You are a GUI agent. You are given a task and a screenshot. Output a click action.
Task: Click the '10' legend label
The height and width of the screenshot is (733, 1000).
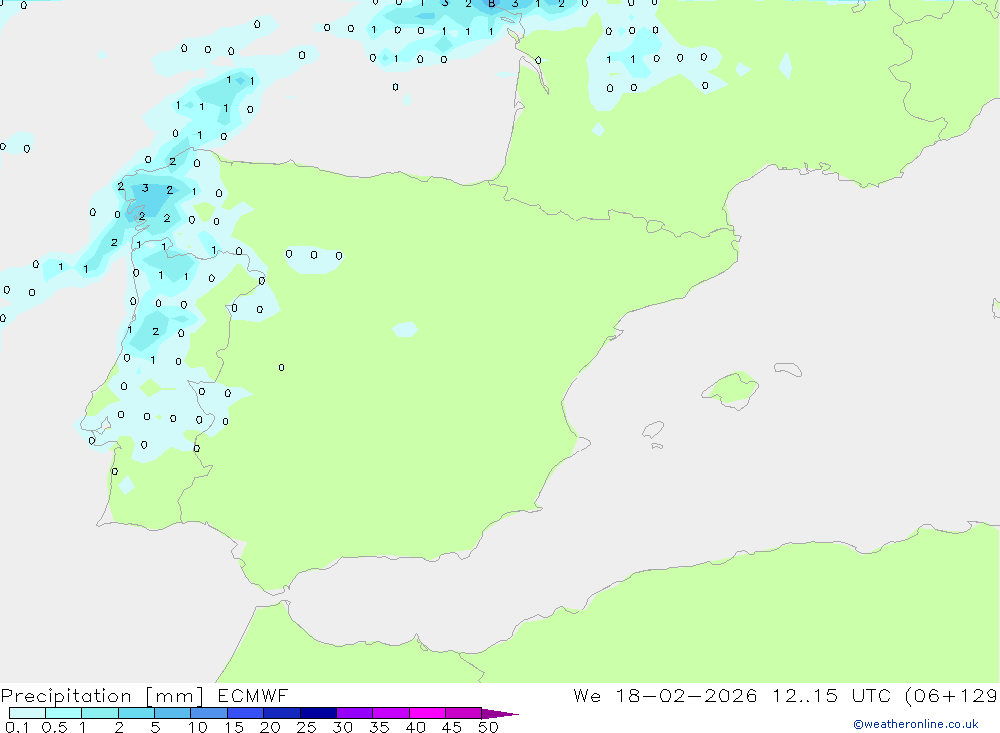[x=198, y=727]
